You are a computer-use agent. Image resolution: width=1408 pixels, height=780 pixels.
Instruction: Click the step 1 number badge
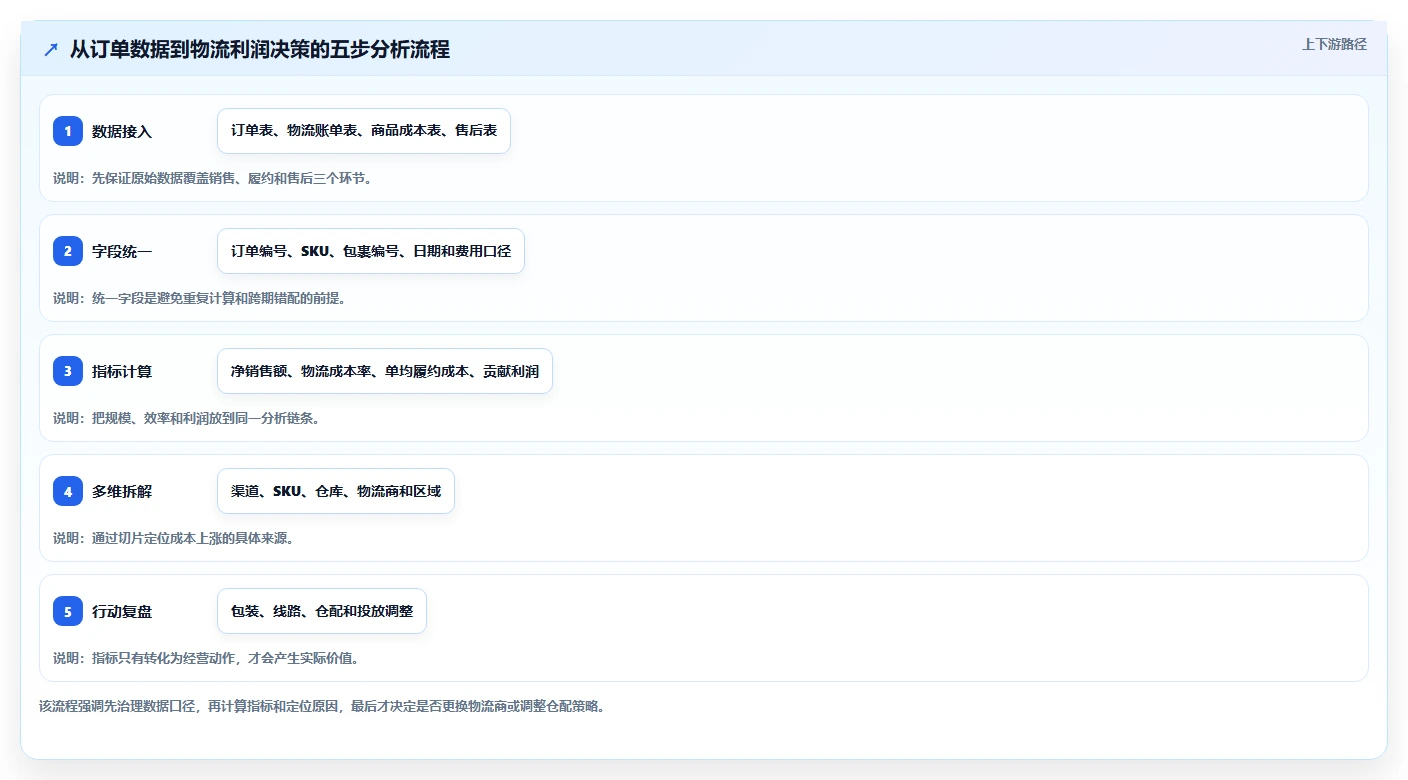click(x=68, y=131)
